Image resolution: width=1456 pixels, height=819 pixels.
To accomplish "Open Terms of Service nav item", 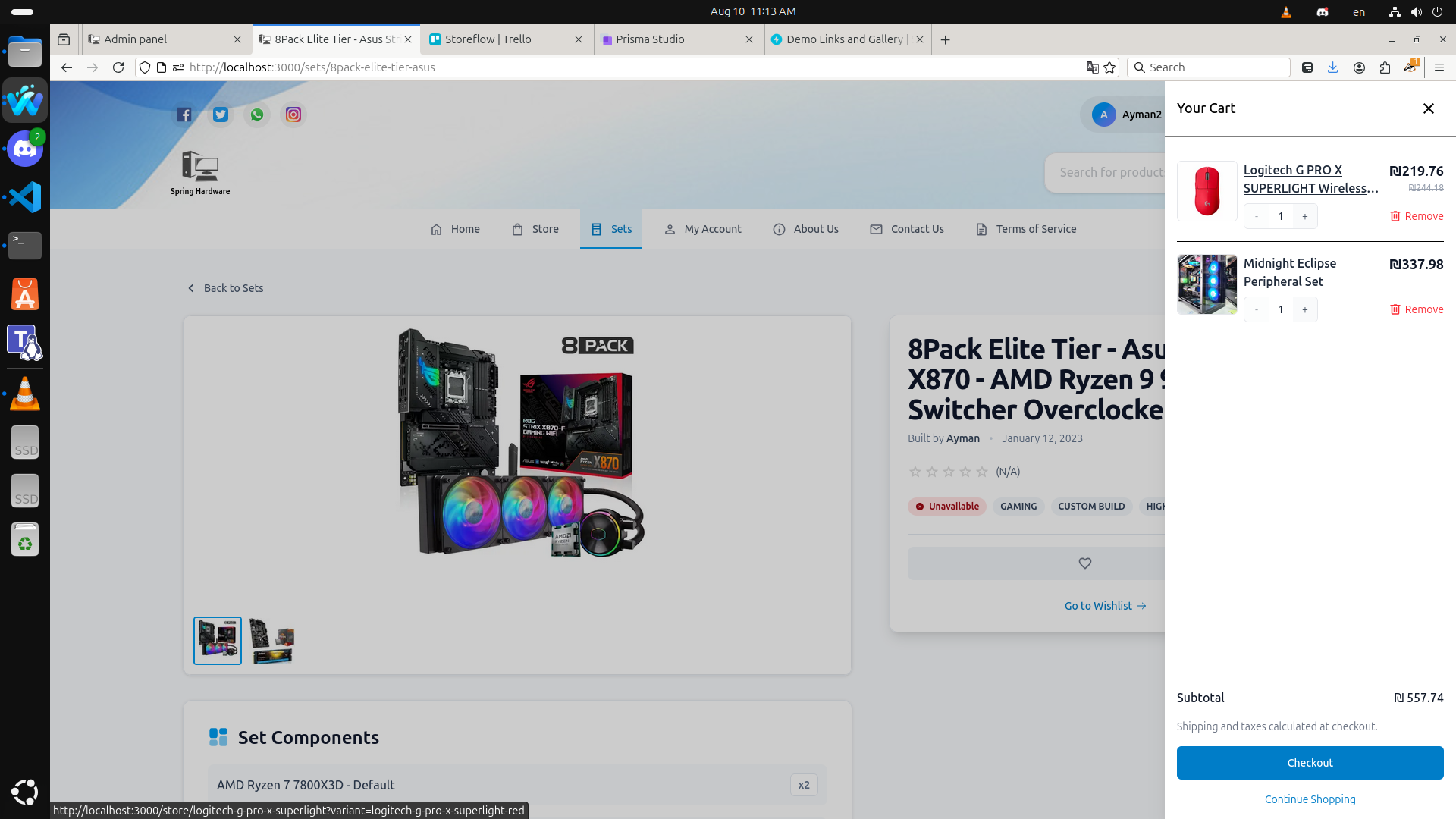I will pos(1026,229).
